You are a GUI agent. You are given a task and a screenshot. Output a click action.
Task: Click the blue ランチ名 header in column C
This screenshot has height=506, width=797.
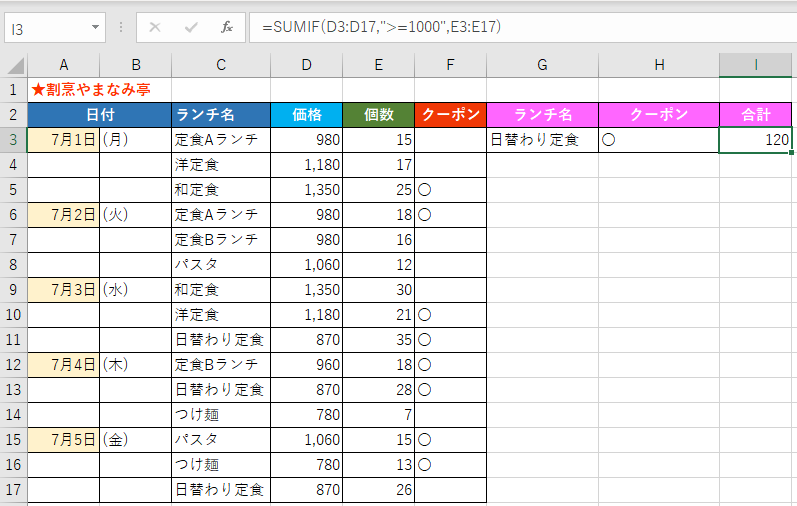tap(221, 115)
